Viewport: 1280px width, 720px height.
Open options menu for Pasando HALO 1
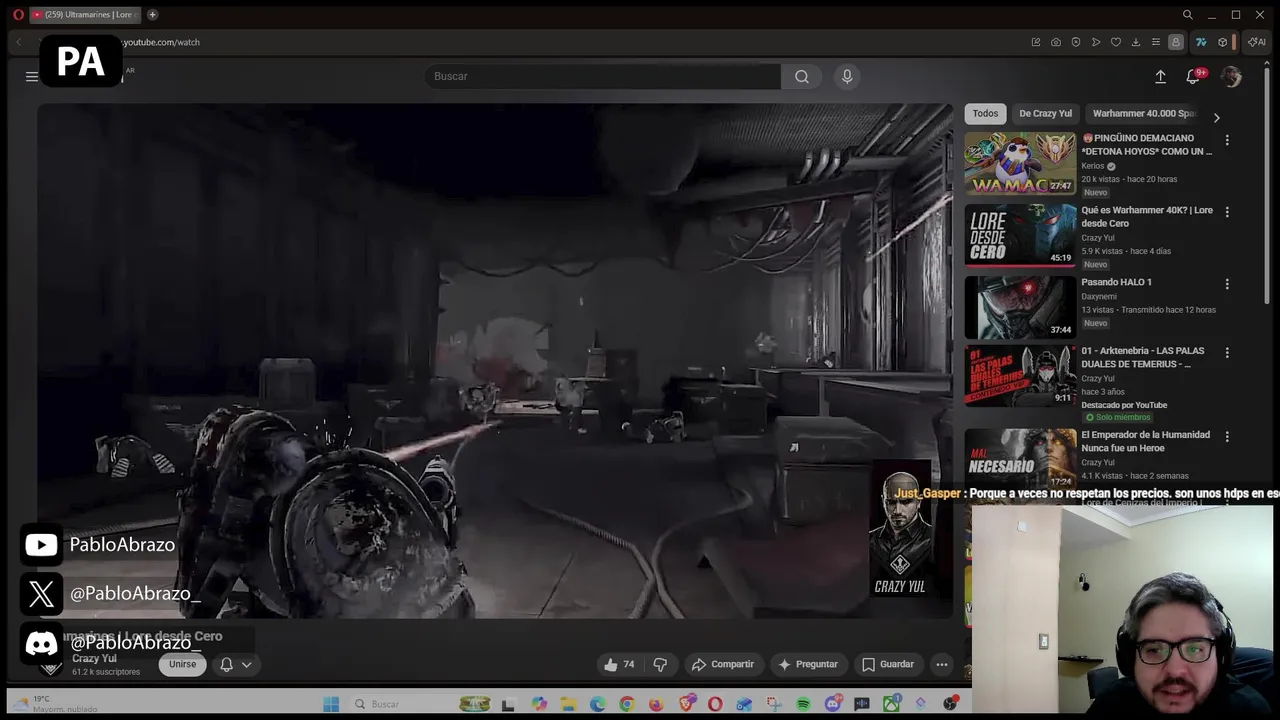pos(1227,284)
